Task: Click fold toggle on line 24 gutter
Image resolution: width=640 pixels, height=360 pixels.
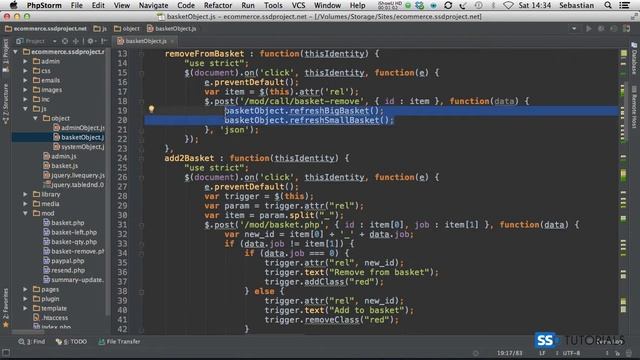Action: pos(141,158)
